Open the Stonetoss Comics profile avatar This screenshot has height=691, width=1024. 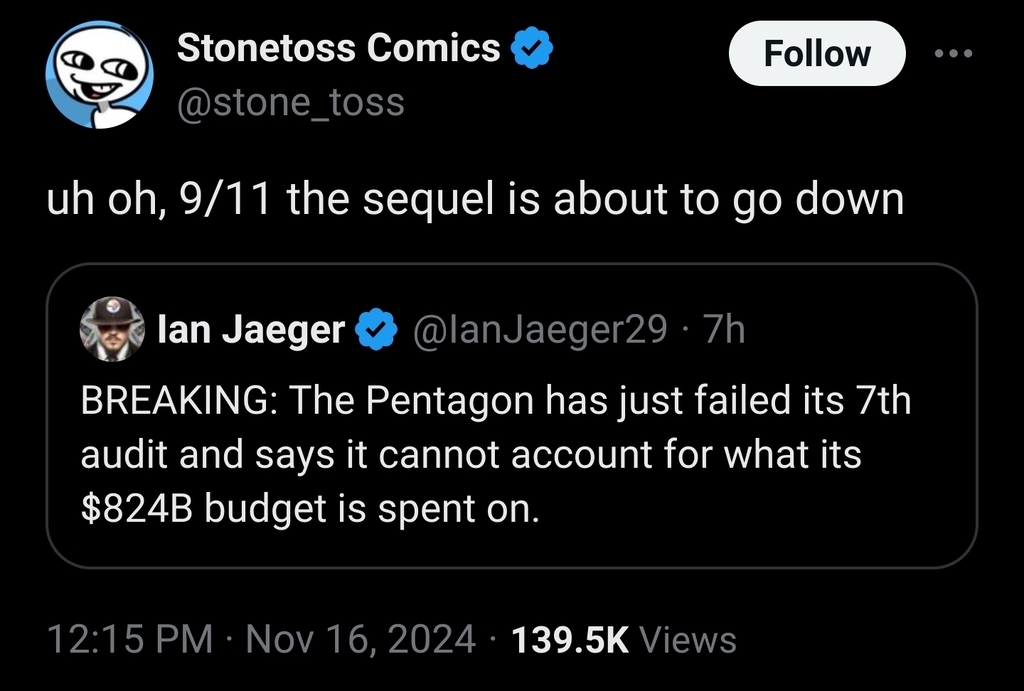pos(100,77)
